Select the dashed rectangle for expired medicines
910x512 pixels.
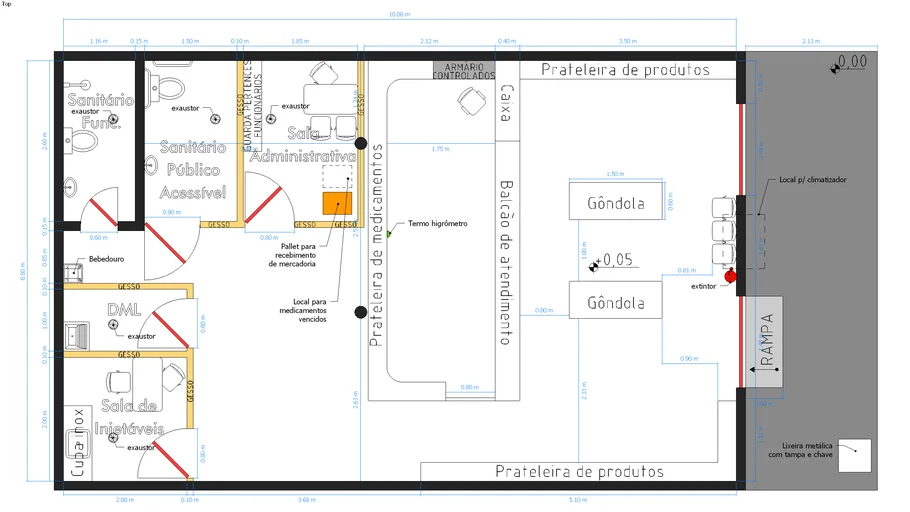[x=337, y=176]
